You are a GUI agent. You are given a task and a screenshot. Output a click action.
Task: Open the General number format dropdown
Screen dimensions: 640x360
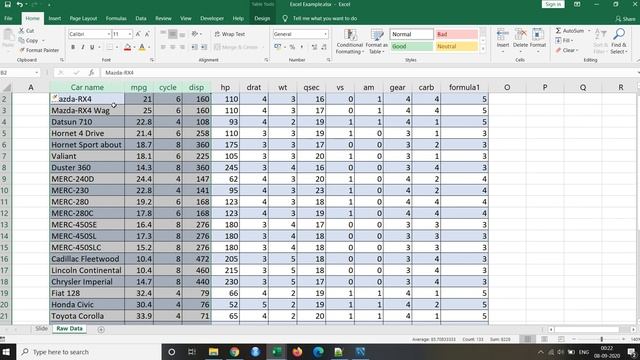[325, 34]
